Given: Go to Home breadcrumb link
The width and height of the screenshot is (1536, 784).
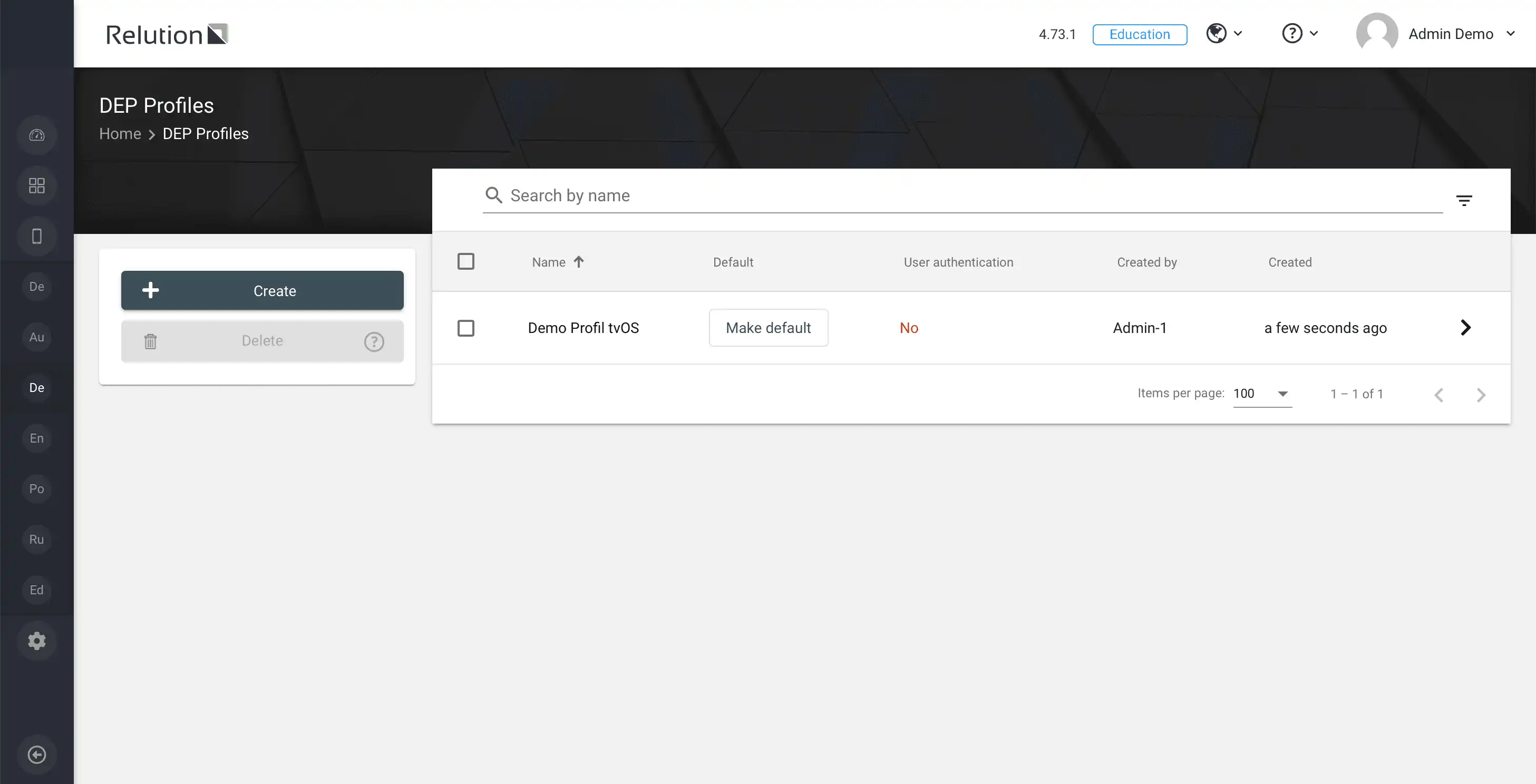Looking at the screenshot, I should (120, 133).
